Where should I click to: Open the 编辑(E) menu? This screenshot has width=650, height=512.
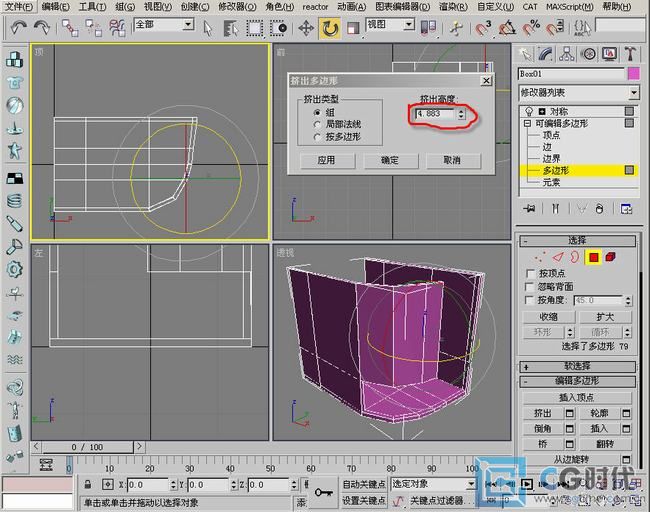(56, 7)
